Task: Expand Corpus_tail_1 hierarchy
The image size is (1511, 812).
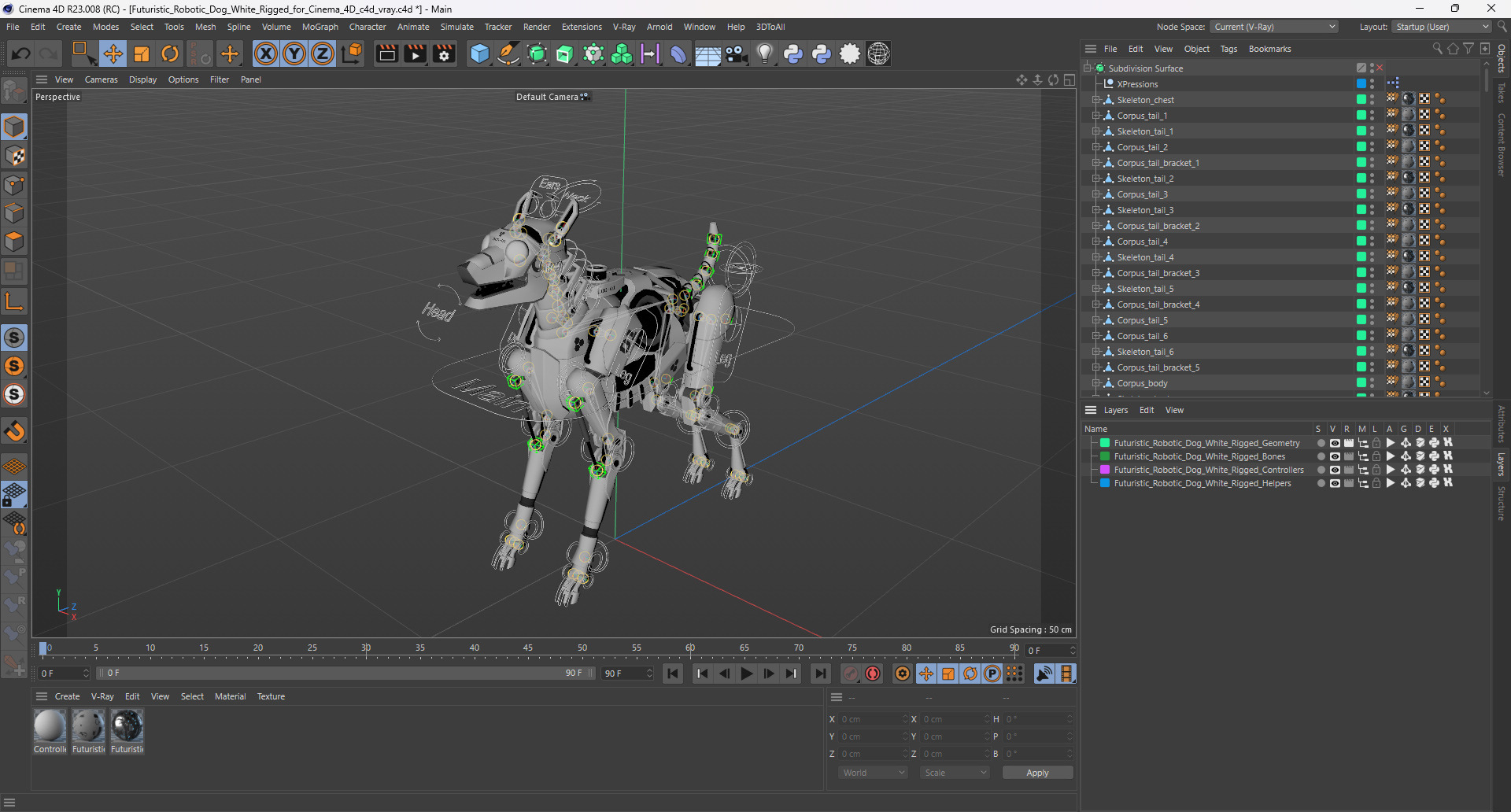Action: [1095, 116]
